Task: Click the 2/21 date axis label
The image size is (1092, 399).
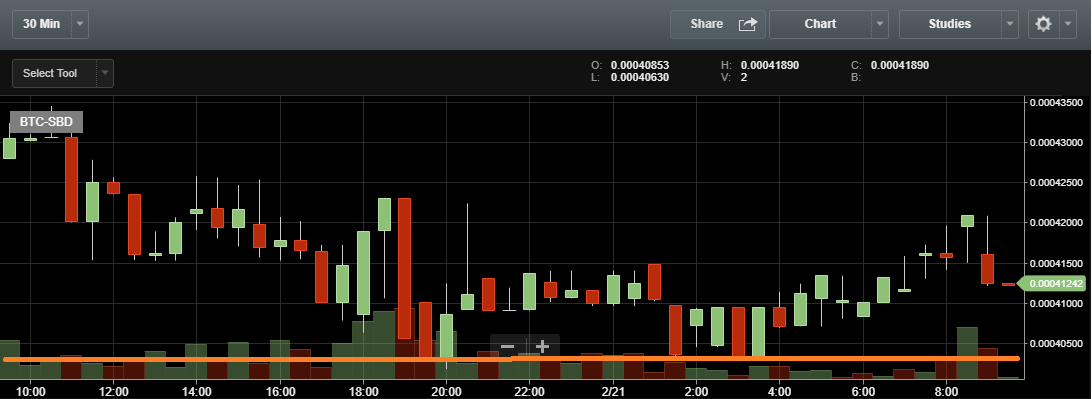Action: pyautogui.click(x=614, y=391)
